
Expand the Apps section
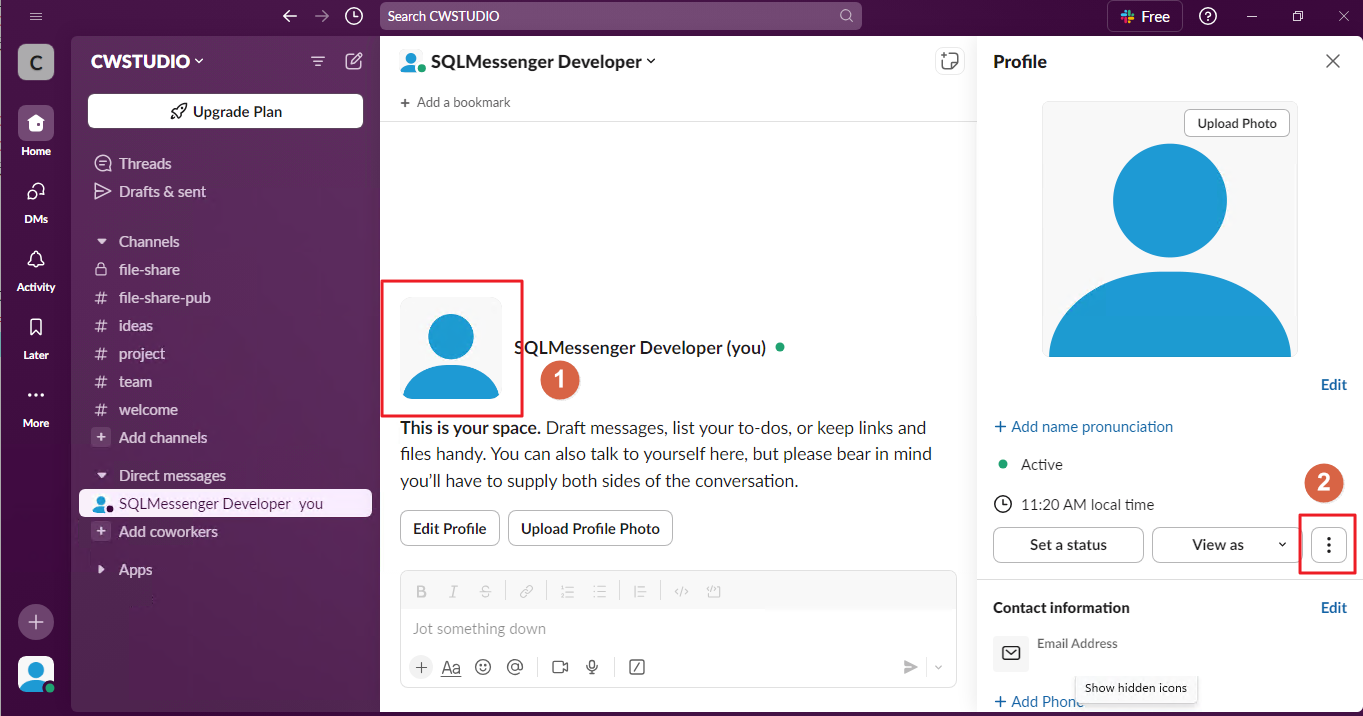(x=101, y=569)
